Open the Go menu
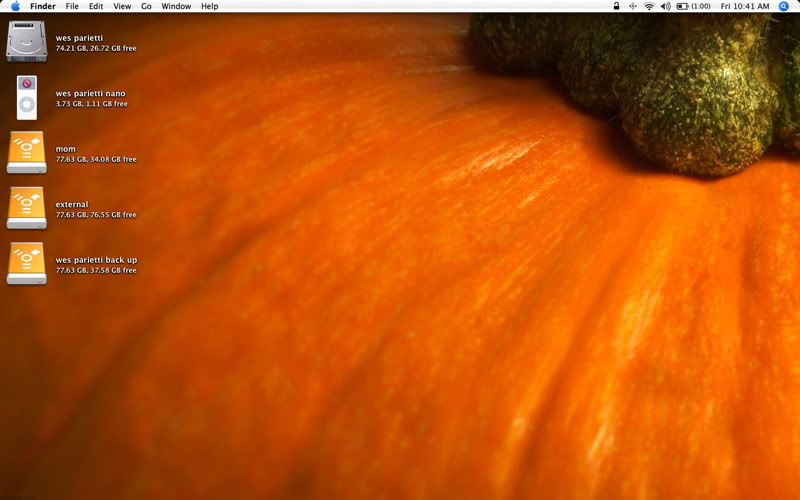This screenshot has width=800, height=500. (146, 6)
